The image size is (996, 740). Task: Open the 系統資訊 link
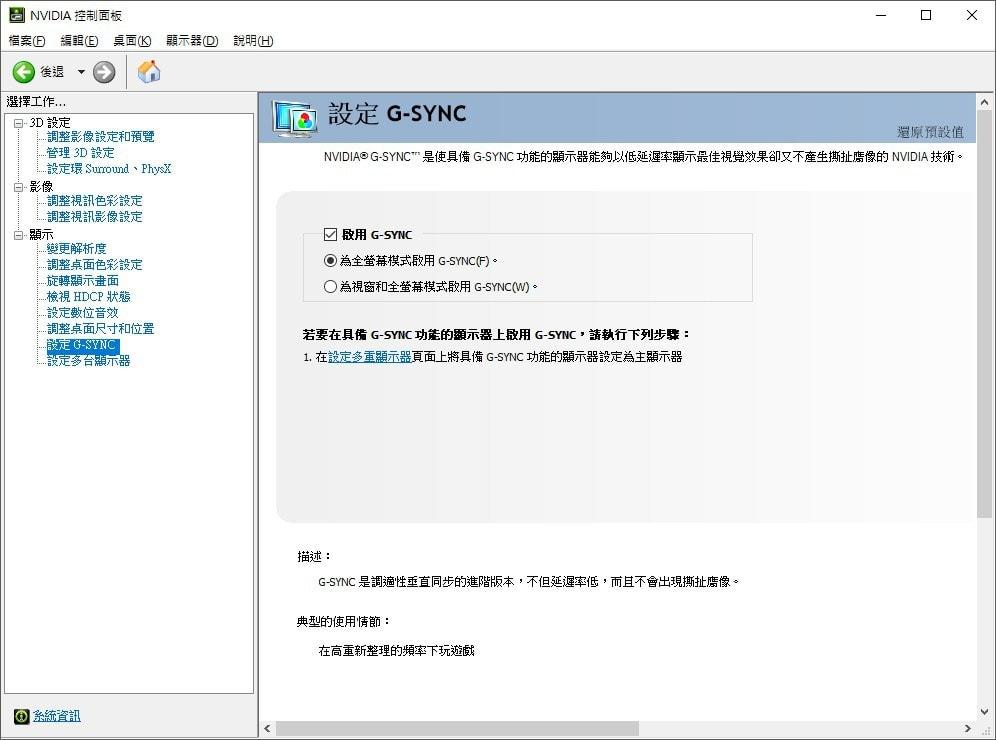pos(57,716)
